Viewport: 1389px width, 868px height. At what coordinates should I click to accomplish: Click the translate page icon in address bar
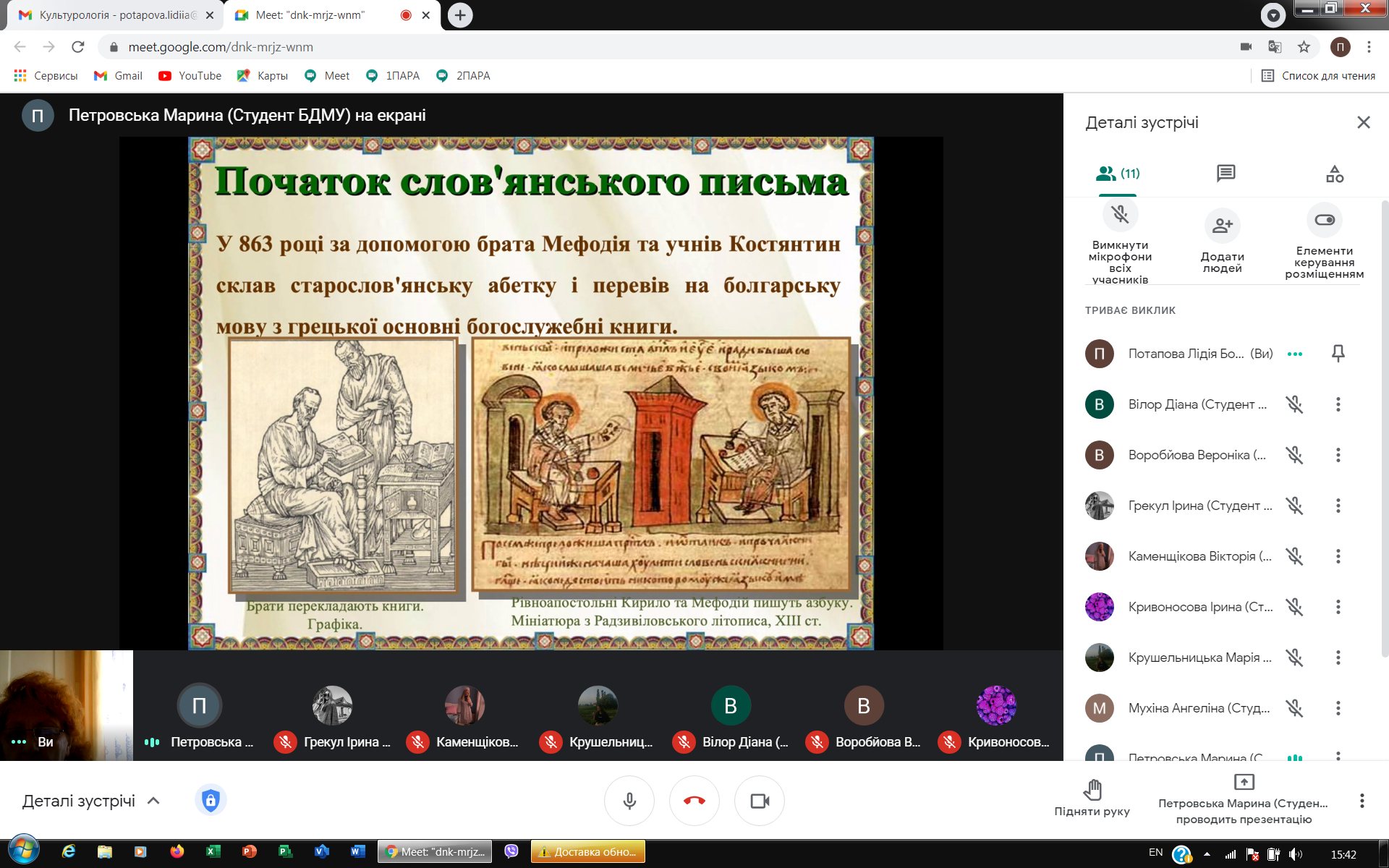pyautogui.click(x=1275, y=47)
